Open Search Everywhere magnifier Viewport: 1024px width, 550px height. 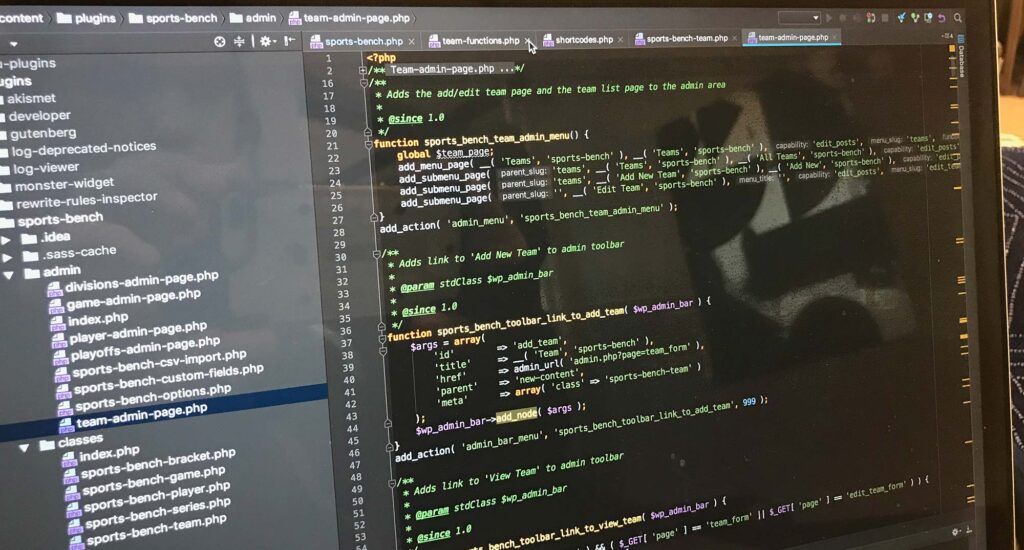(x=957, y=18)
